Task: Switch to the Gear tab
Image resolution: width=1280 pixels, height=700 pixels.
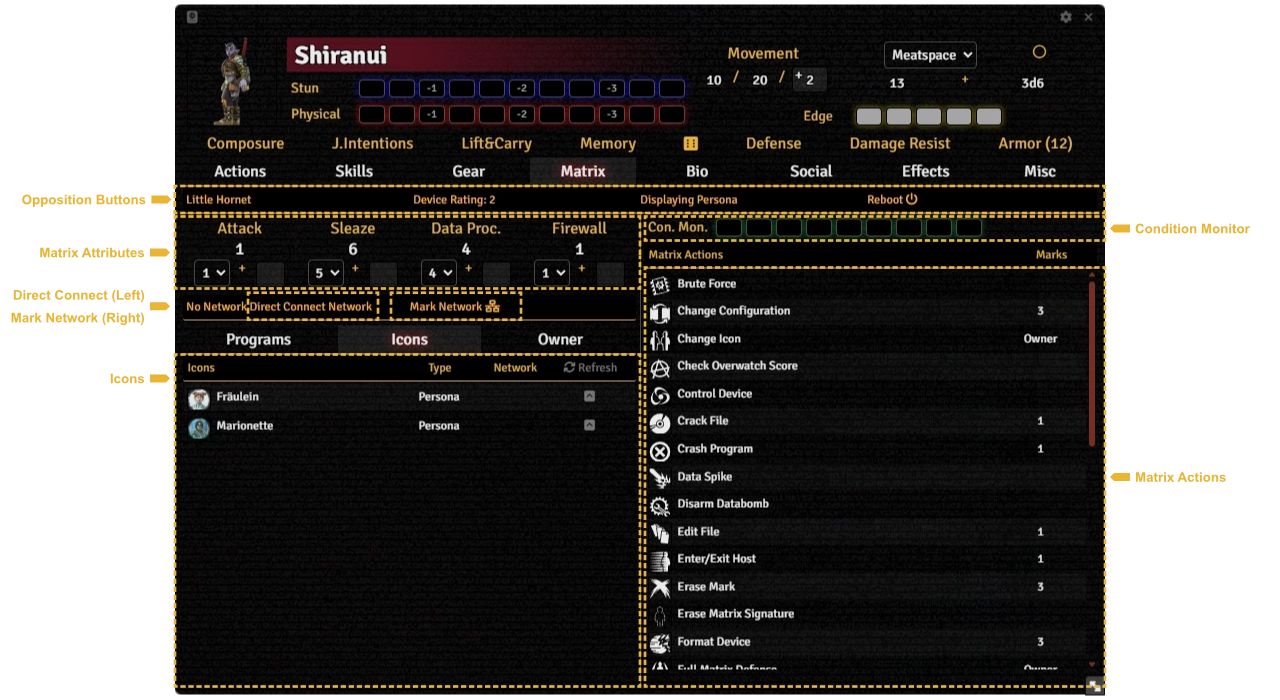Action: 468,171
